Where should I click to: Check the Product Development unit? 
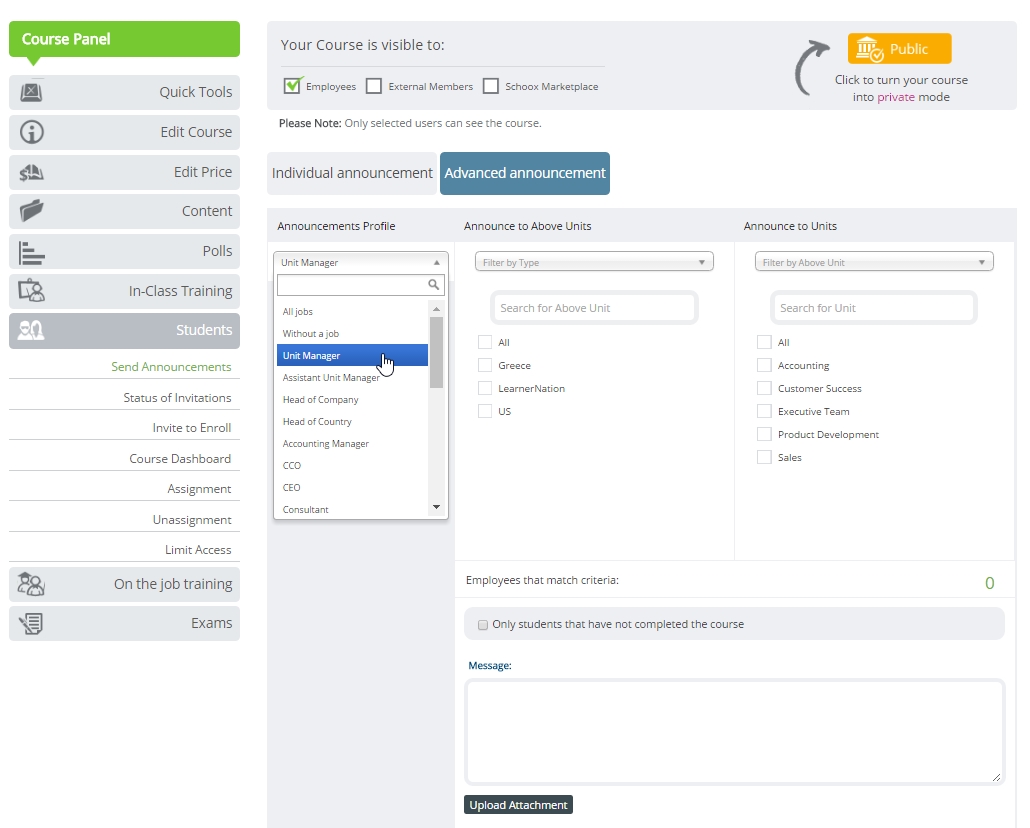764,434
